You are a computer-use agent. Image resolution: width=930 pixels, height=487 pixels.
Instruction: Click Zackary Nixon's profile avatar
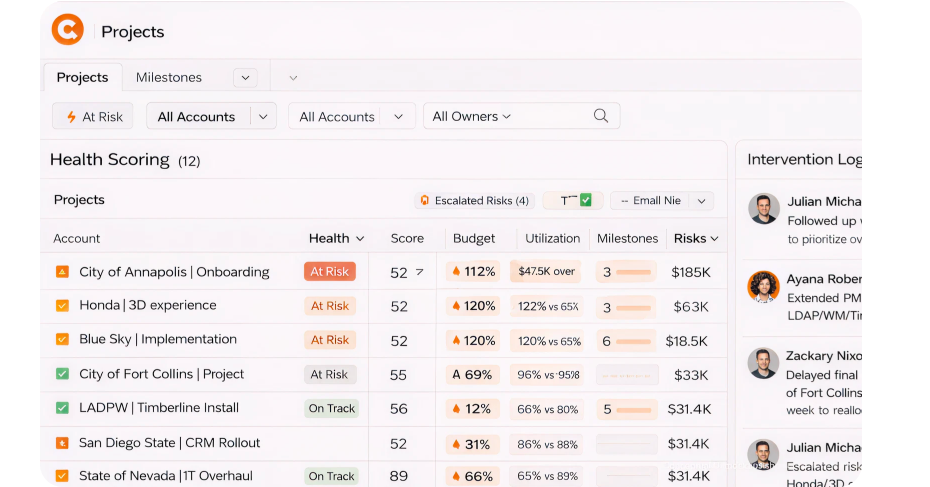tap(764, 363)
